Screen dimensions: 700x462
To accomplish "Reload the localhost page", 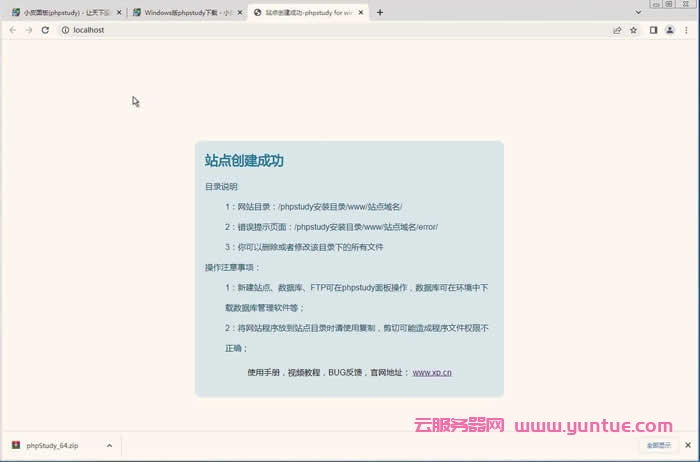I will tap(45, 30).
